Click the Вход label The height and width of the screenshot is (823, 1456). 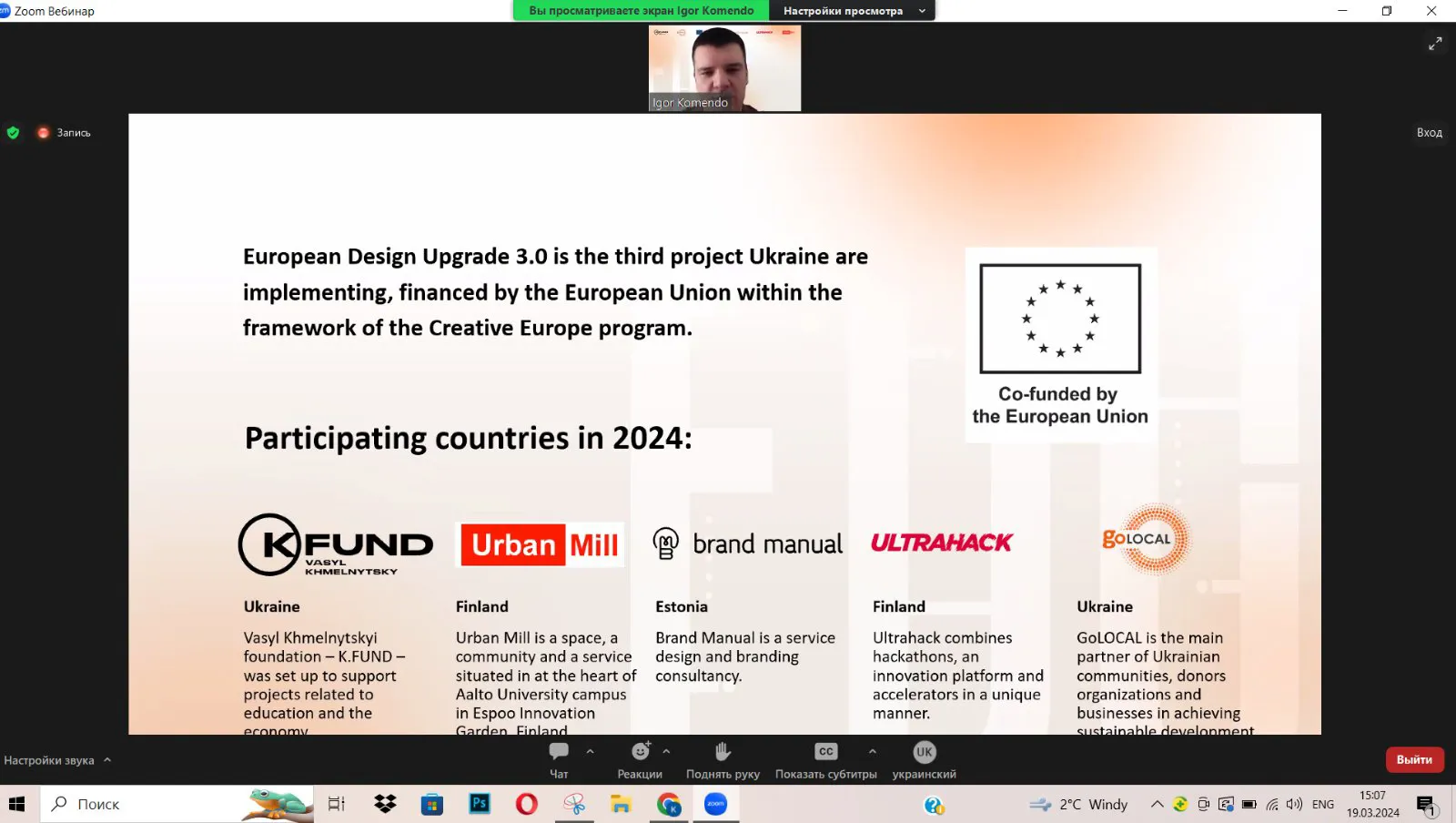pyautogui.click(x=1429, y=133)
